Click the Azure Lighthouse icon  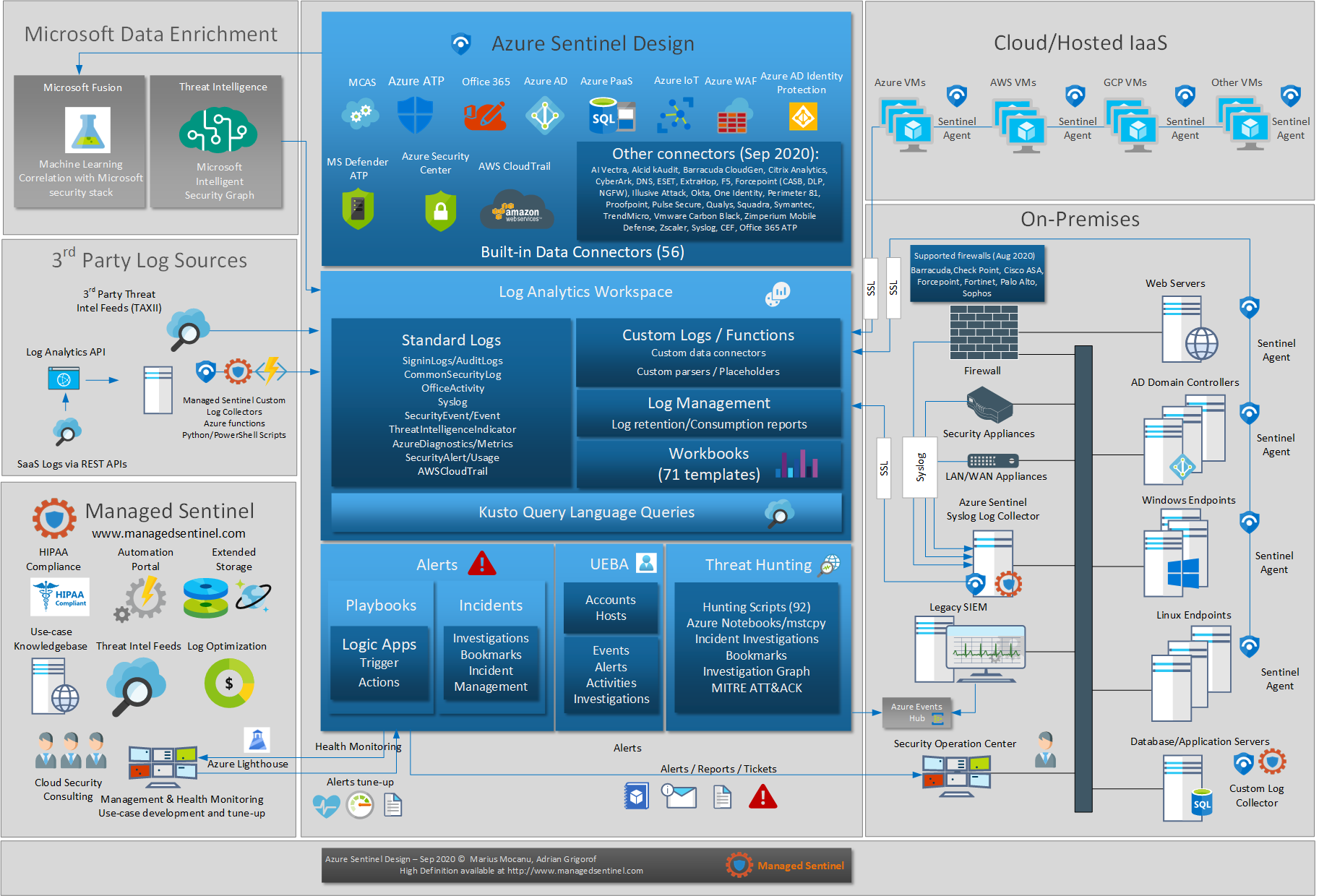point(257,740)
